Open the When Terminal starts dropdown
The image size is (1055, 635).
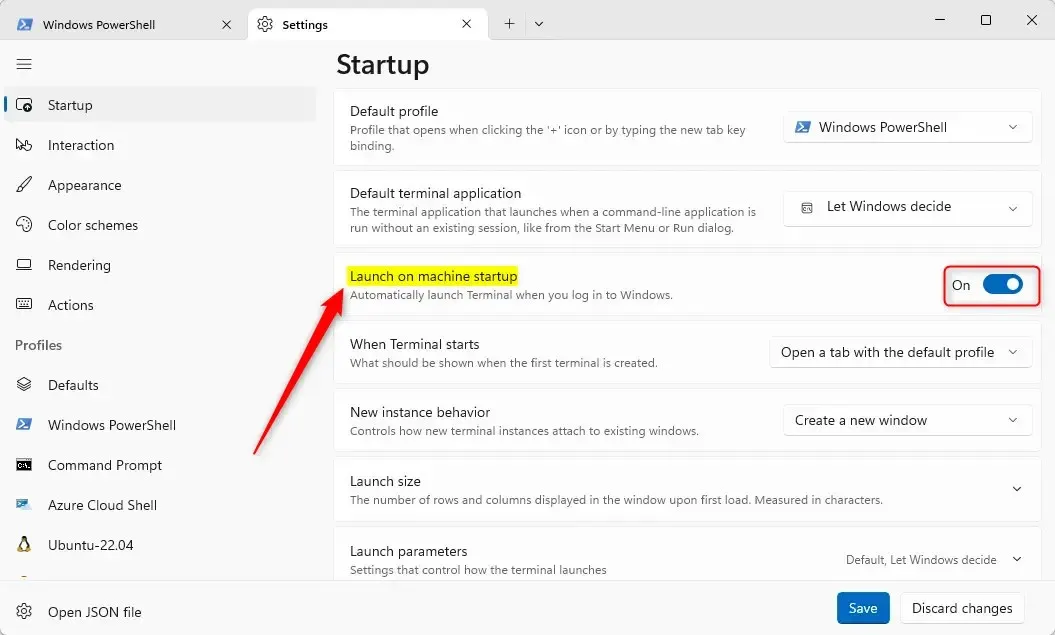900,352
